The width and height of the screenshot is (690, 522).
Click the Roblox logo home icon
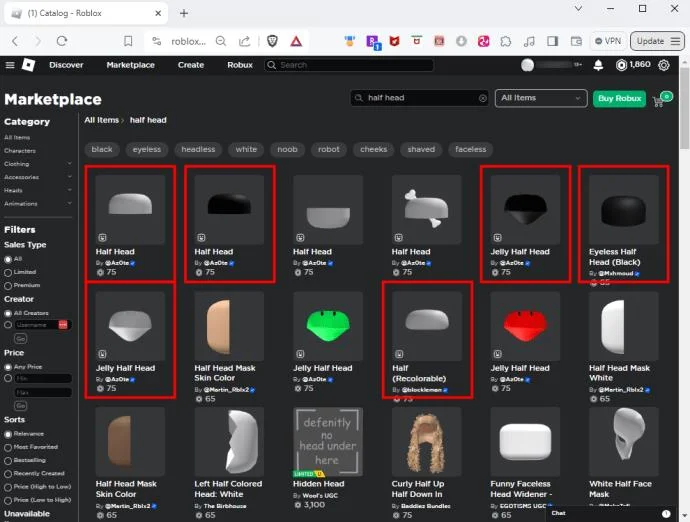tap(29, 65)
